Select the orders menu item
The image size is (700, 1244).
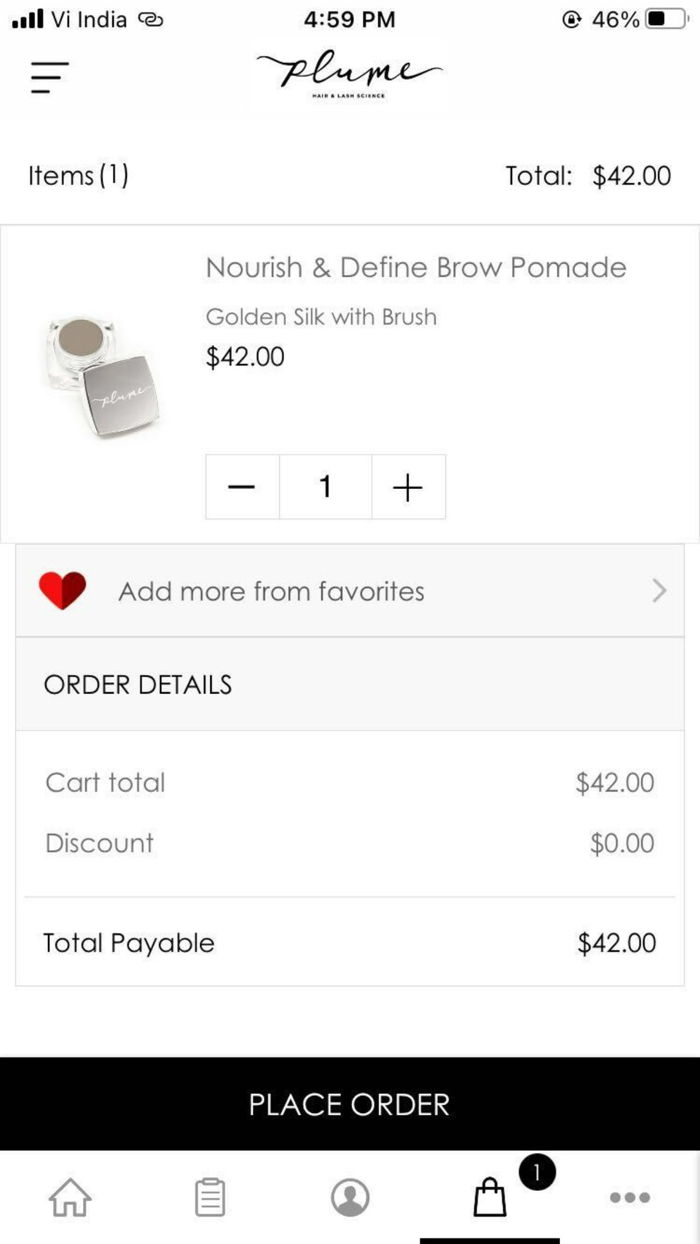[209, 1197]
